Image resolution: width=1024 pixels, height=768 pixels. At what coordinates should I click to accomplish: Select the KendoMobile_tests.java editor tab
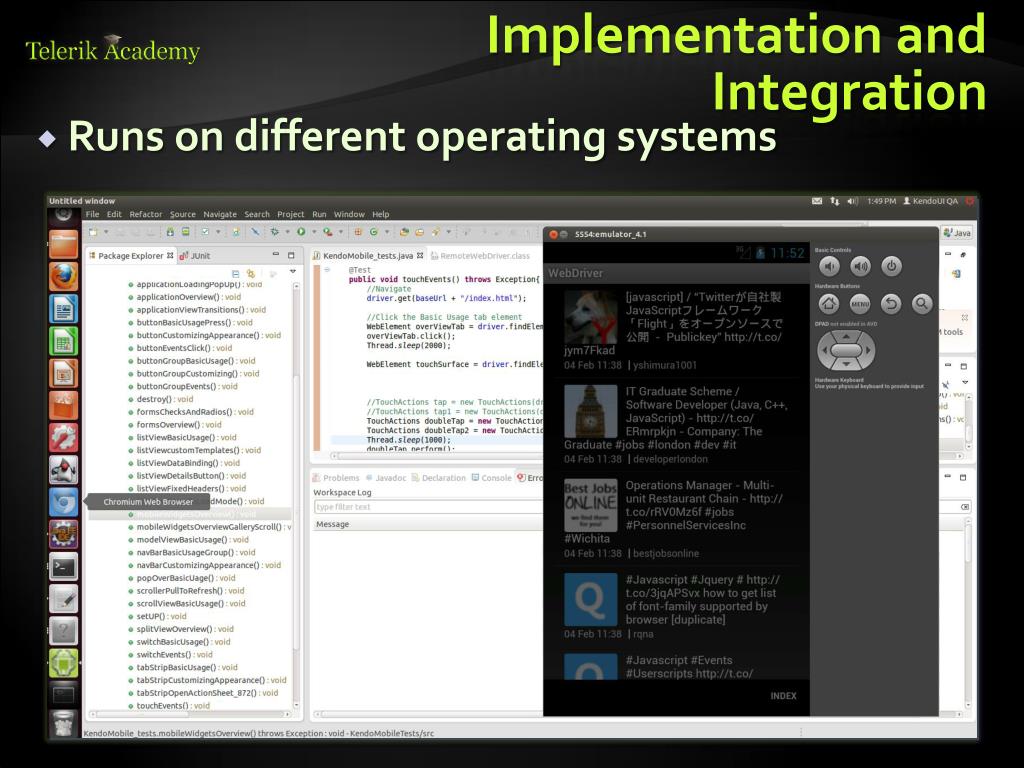pos(368,255)
